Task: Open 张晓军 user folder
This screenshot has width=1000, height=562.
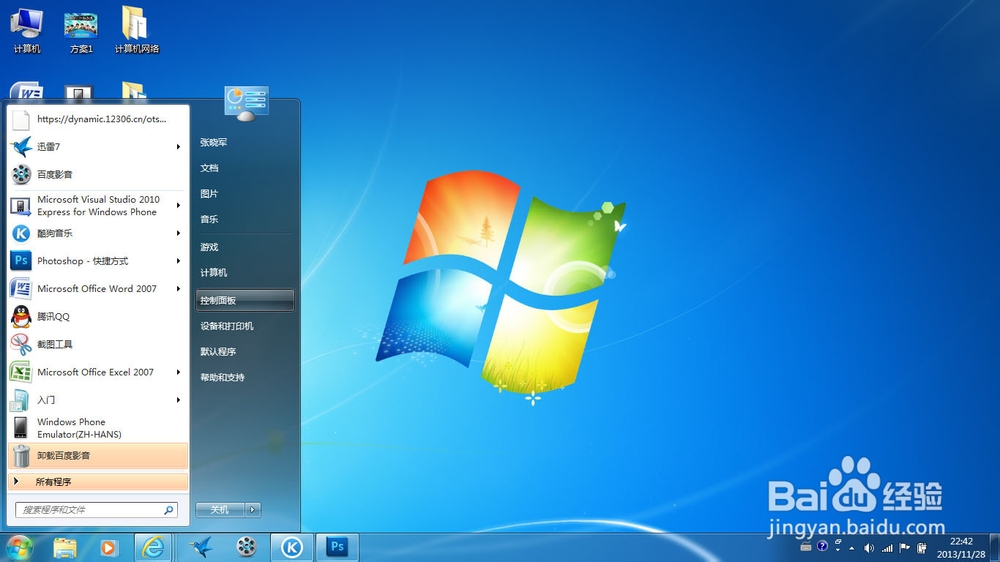Action: coord(214,143)
